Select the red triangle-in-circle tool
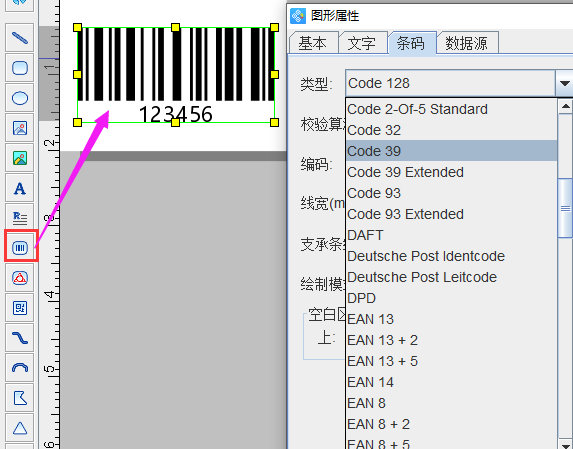 pyautogui.click(x=20, y=278)
